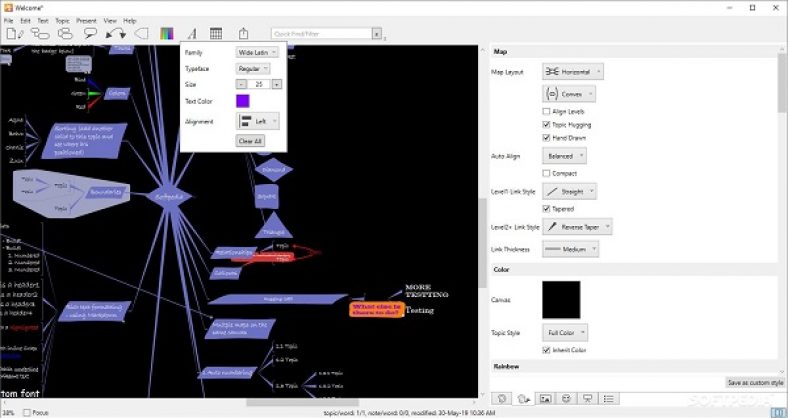Open the Topic menu
The image size is (788, 418).
coord(63,20)
